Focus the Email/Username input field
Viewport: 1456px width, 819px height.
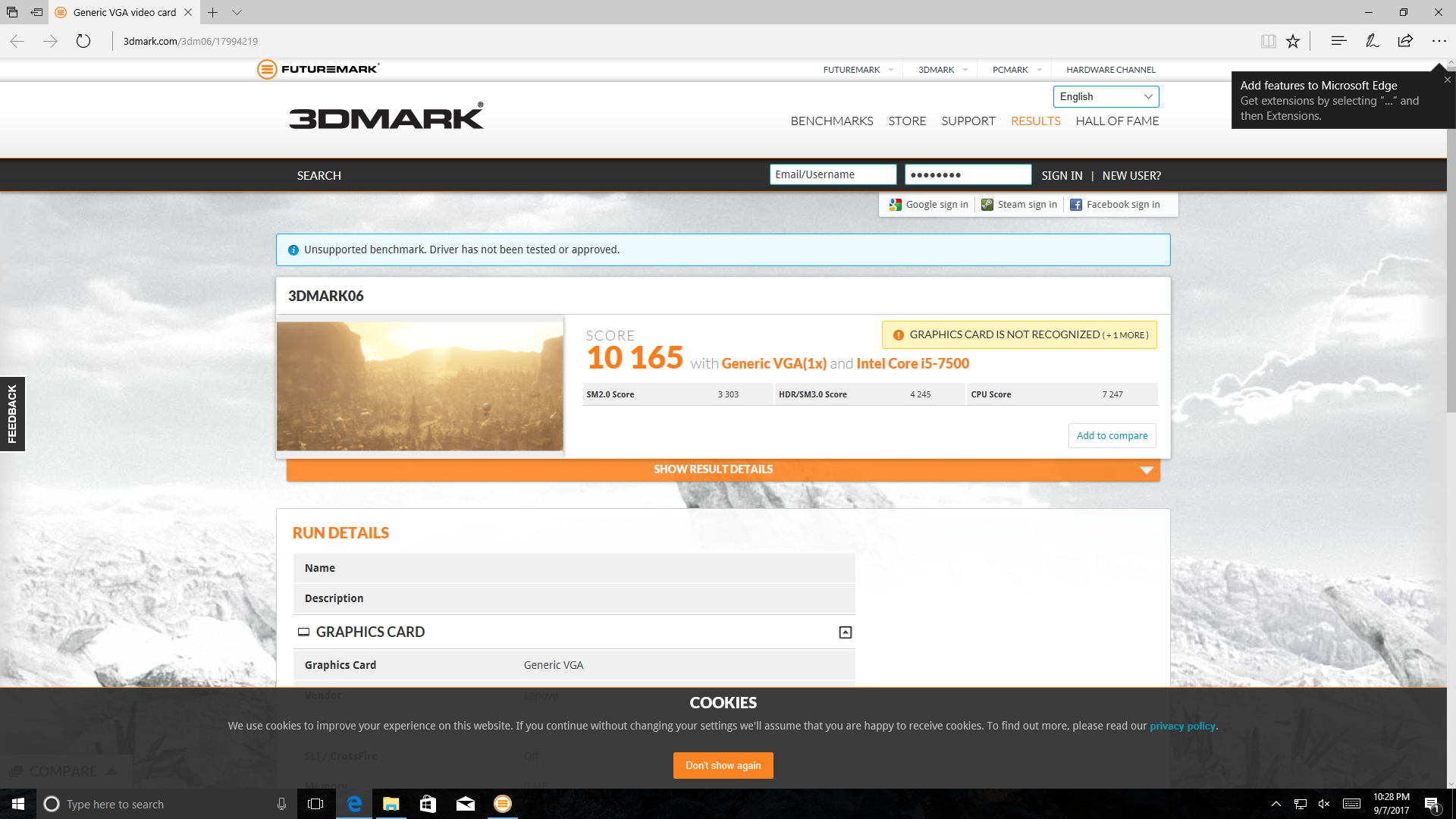833,174
